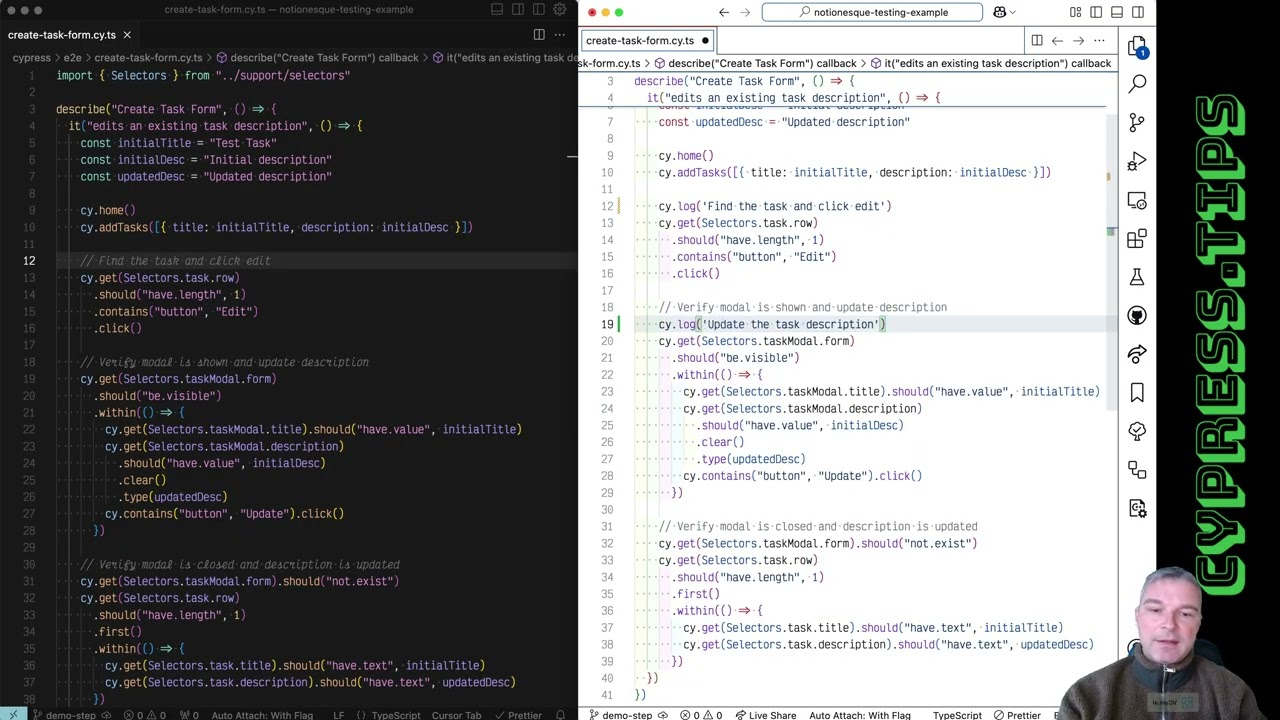
Task: Toggle primary sidebar in left window title bar
Action: [x=519, y=10]
